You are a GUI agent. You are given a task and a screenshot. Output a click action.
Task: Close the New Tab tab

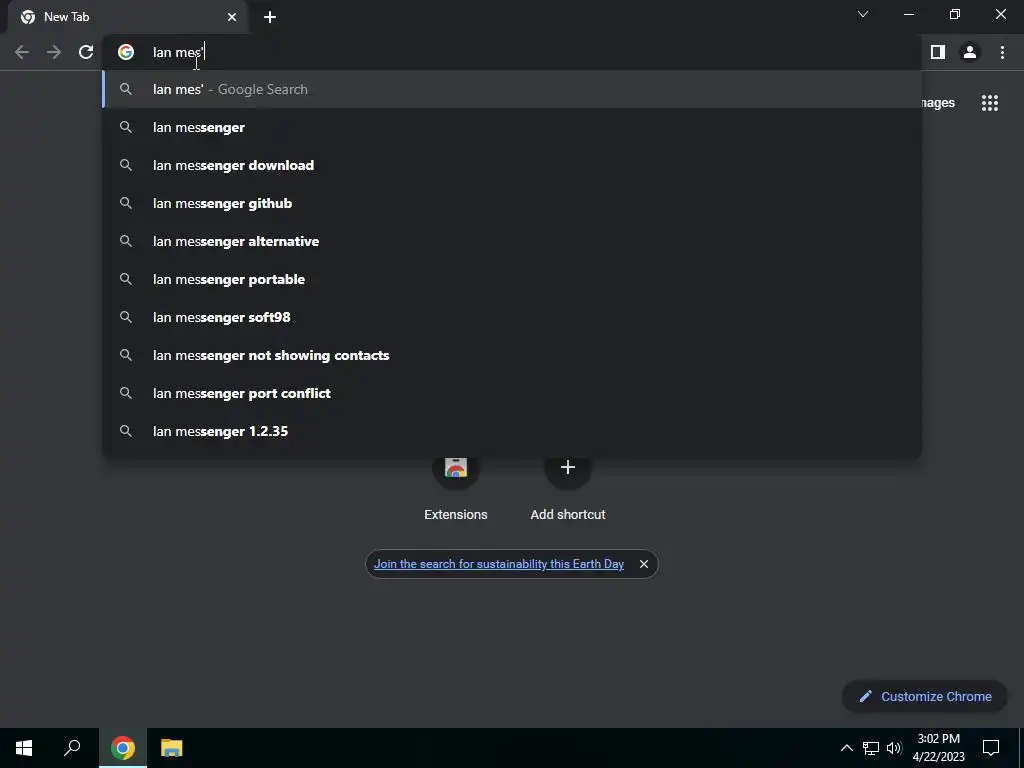[232, 17]
